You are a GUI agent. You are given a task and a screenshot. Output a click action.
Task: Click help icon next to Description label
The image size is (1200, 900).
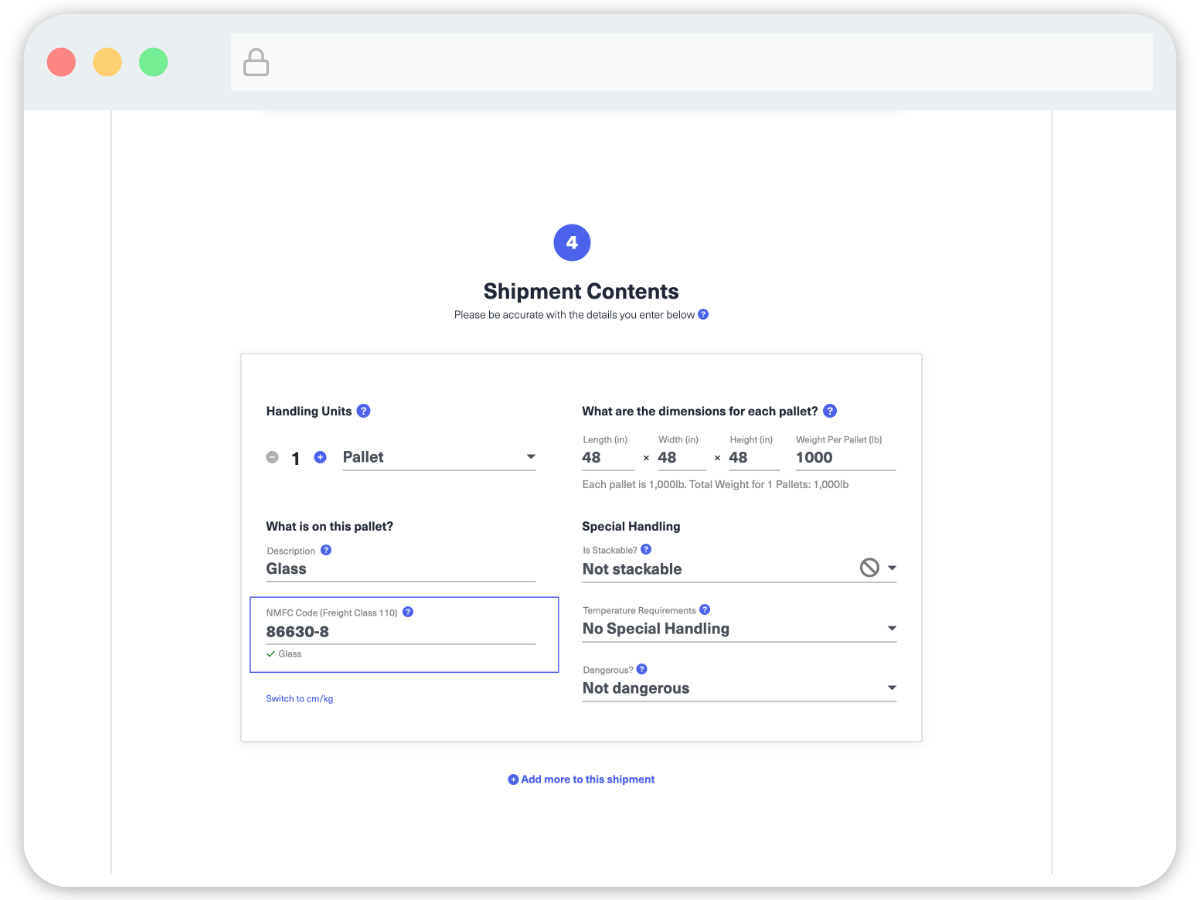pyautogui.click(x=326, y=550)
